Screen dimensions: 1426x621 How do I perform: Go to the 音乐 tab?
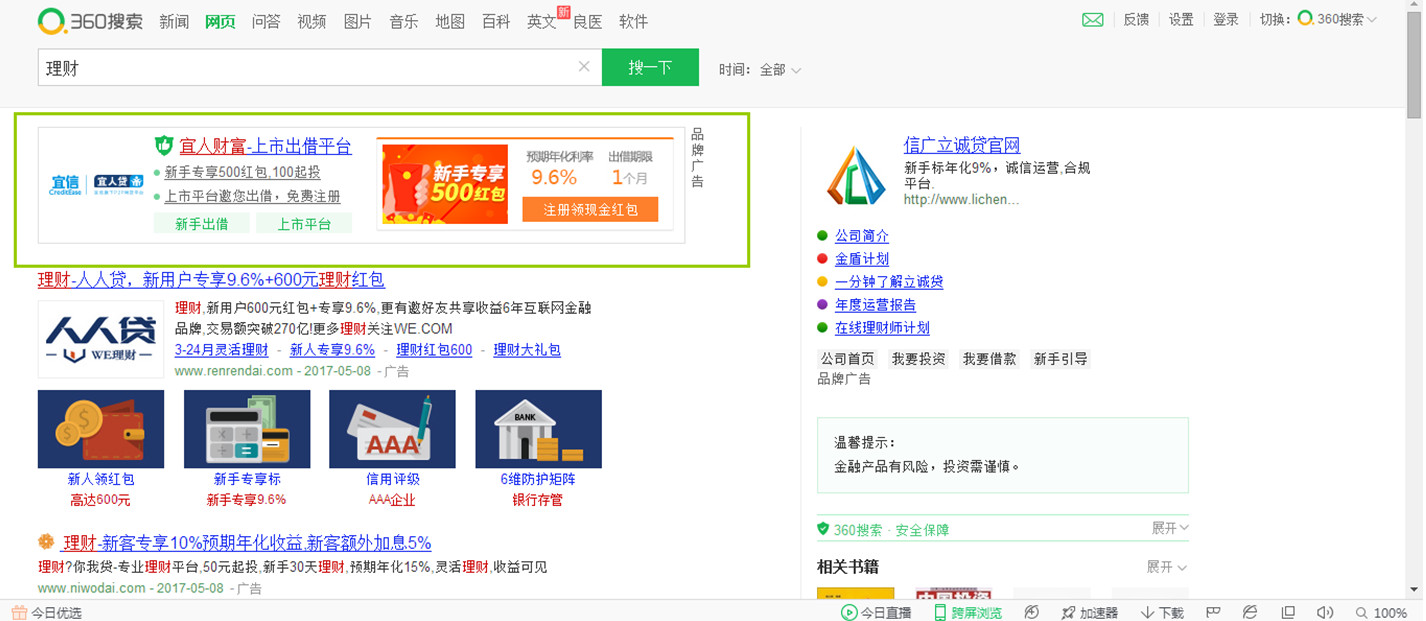click(404, 21)
